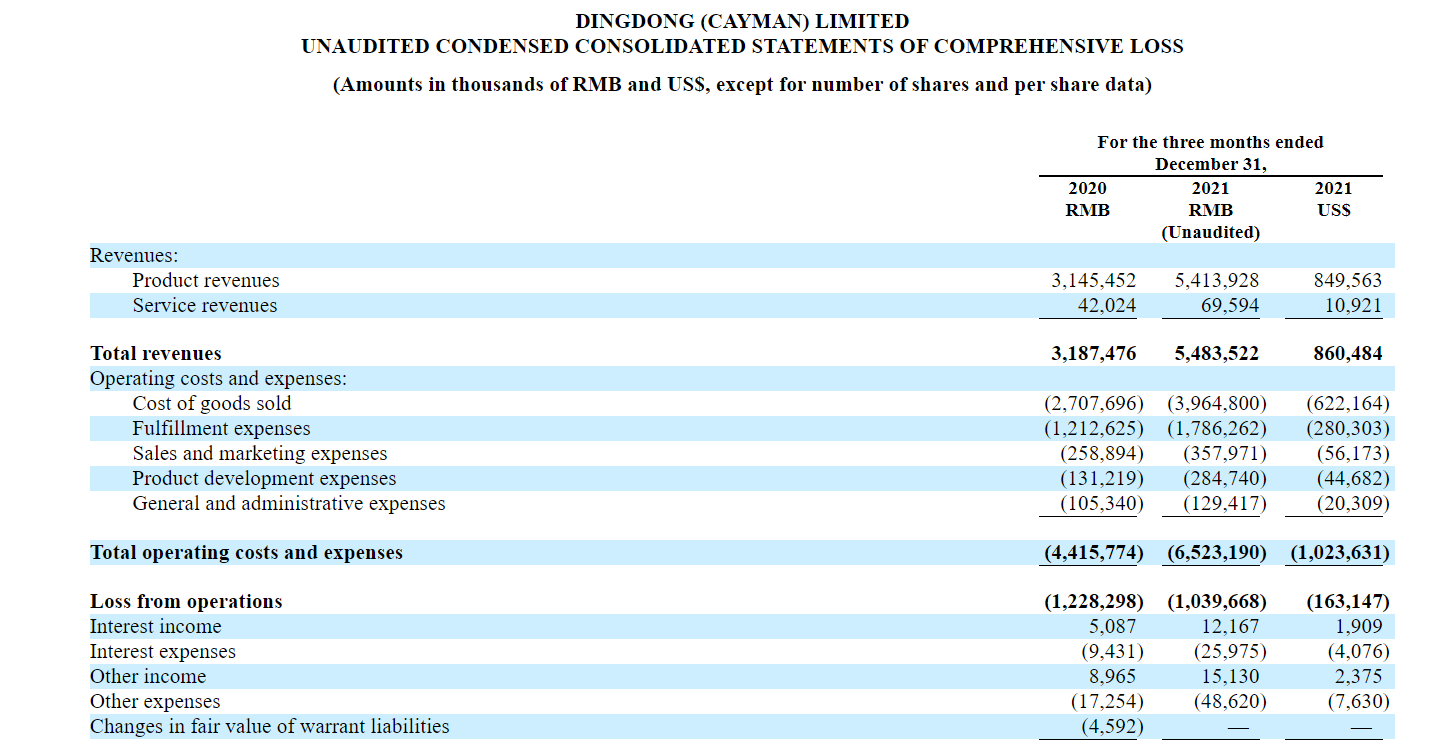Select Sales and marketing expenses label
The height and width of the screenshot is (755, 1432).
click(260, 454)
